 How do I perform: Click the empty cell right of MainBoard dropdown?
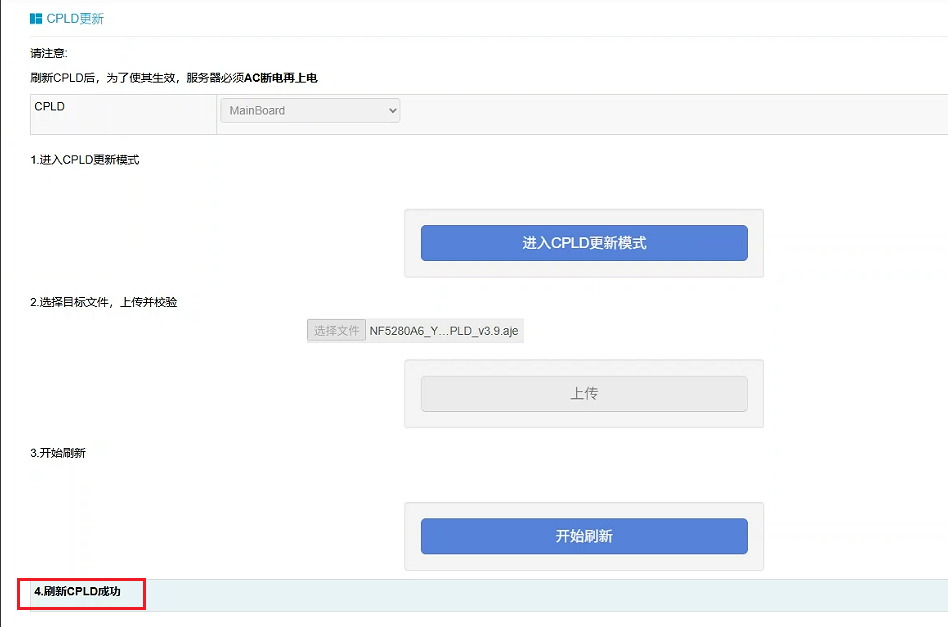[x=670, y=113]
